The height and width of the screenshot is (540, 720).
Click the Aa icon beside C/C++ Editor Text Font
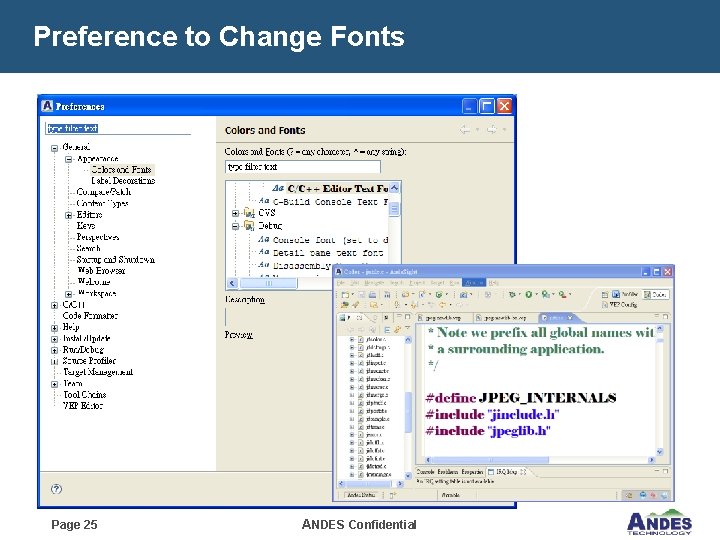tap(278, 188)
